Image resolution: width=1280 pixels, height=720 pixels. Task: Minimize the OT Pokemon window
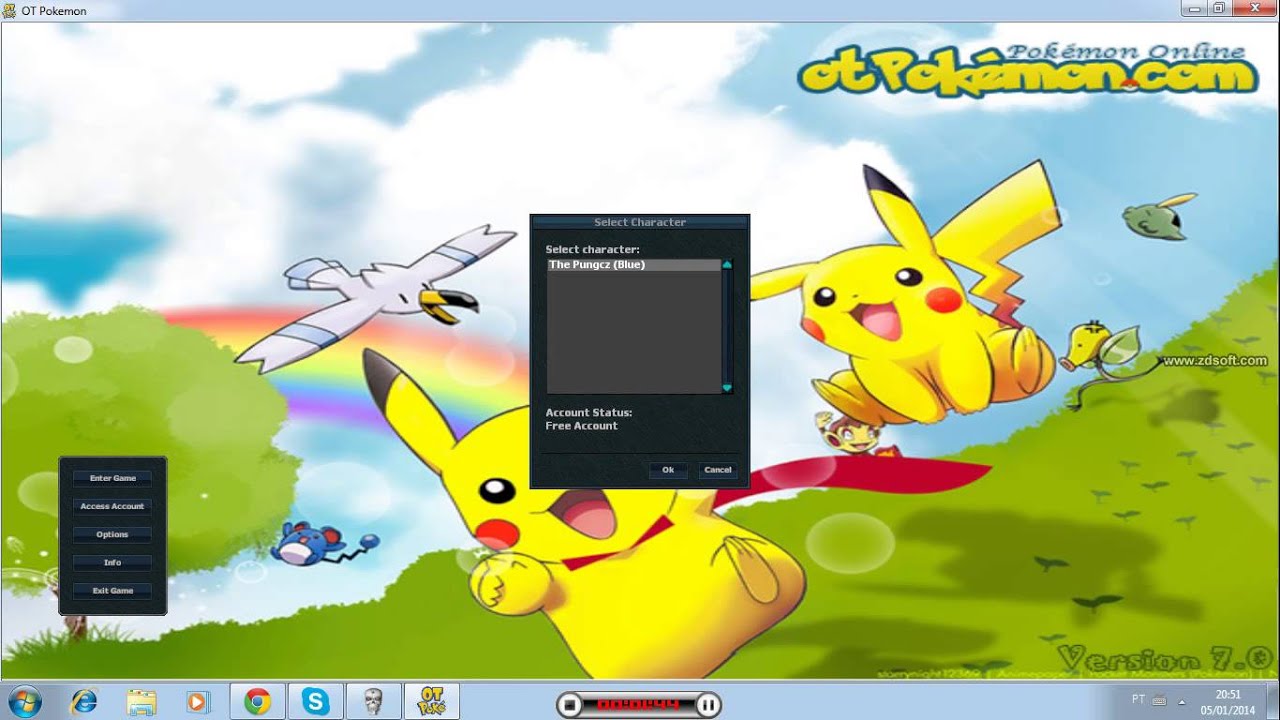[1194, 8]
